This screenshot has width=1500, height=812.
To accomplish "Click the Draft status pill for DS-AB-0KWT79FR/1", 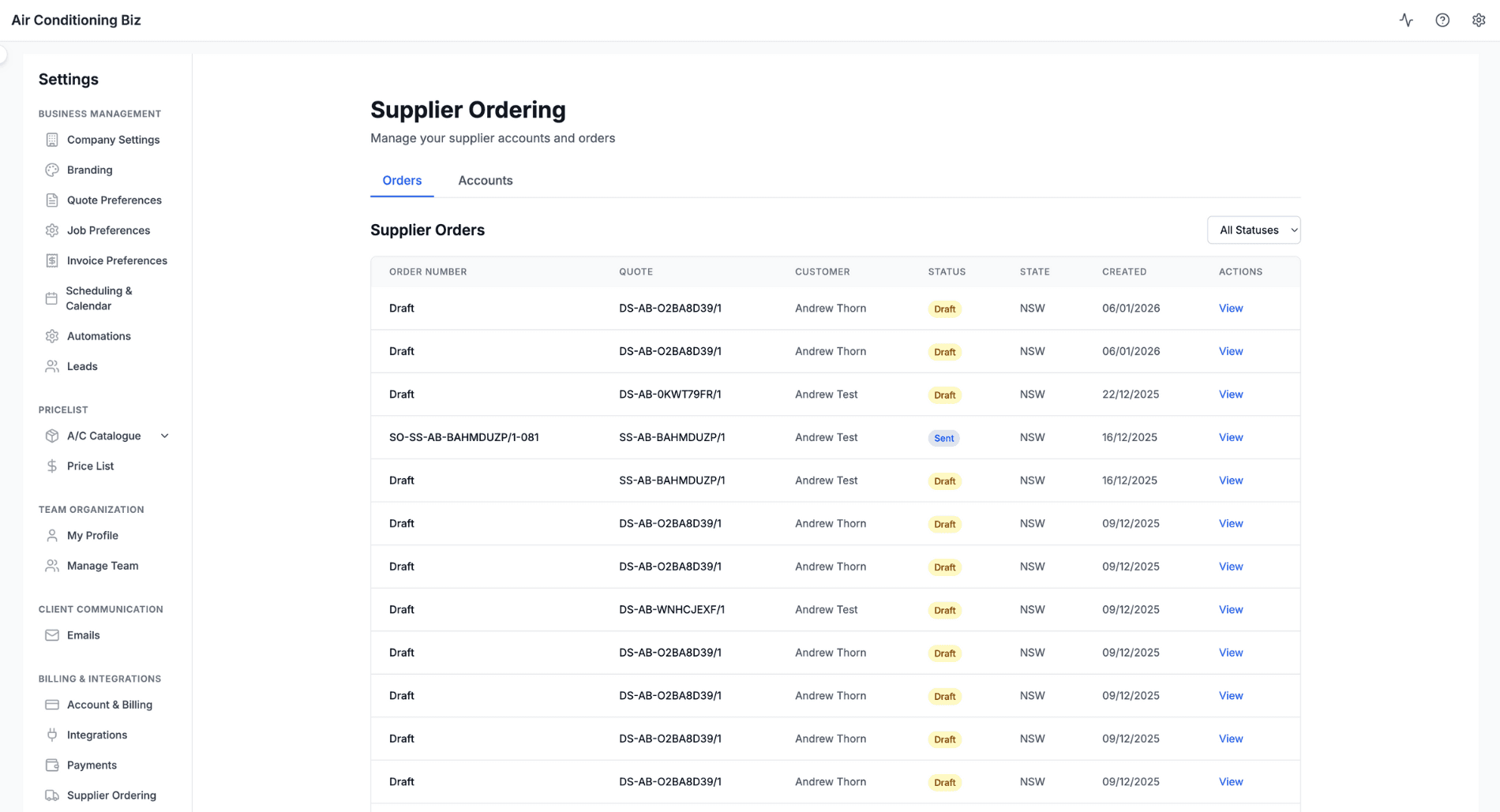I will click(x=944, y=395).
